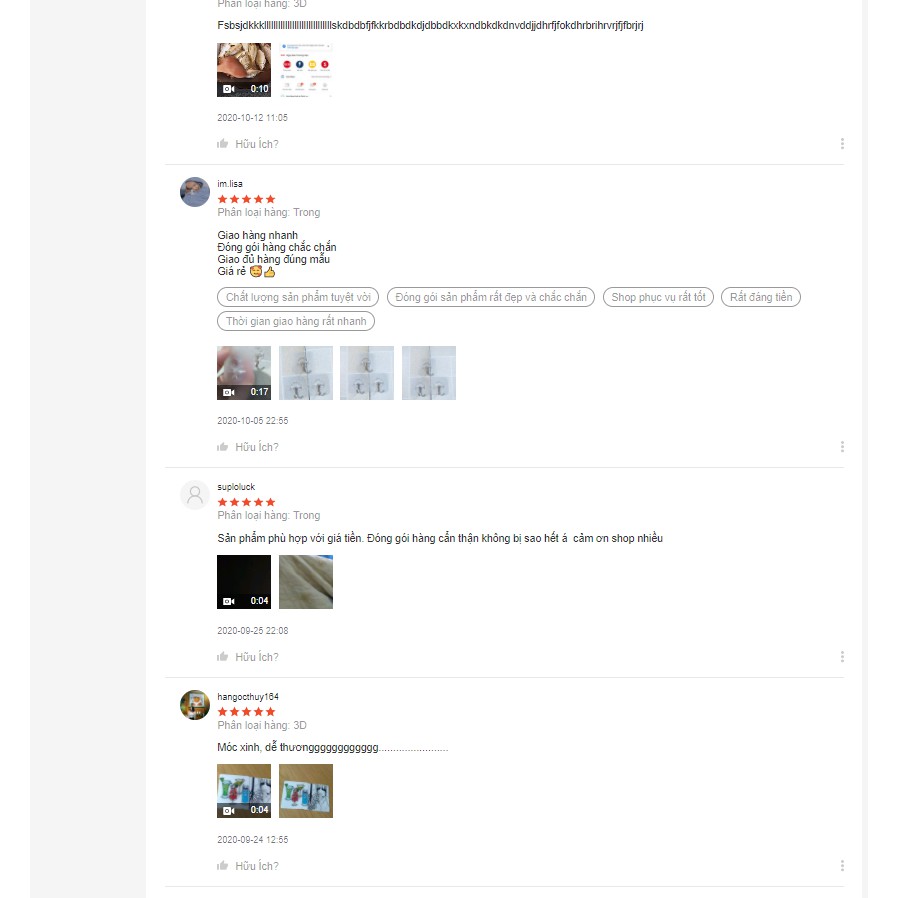Click thumbs-up under hangocthuy164's review
Viewport: 898px width, 898px height.
point(223,865)
